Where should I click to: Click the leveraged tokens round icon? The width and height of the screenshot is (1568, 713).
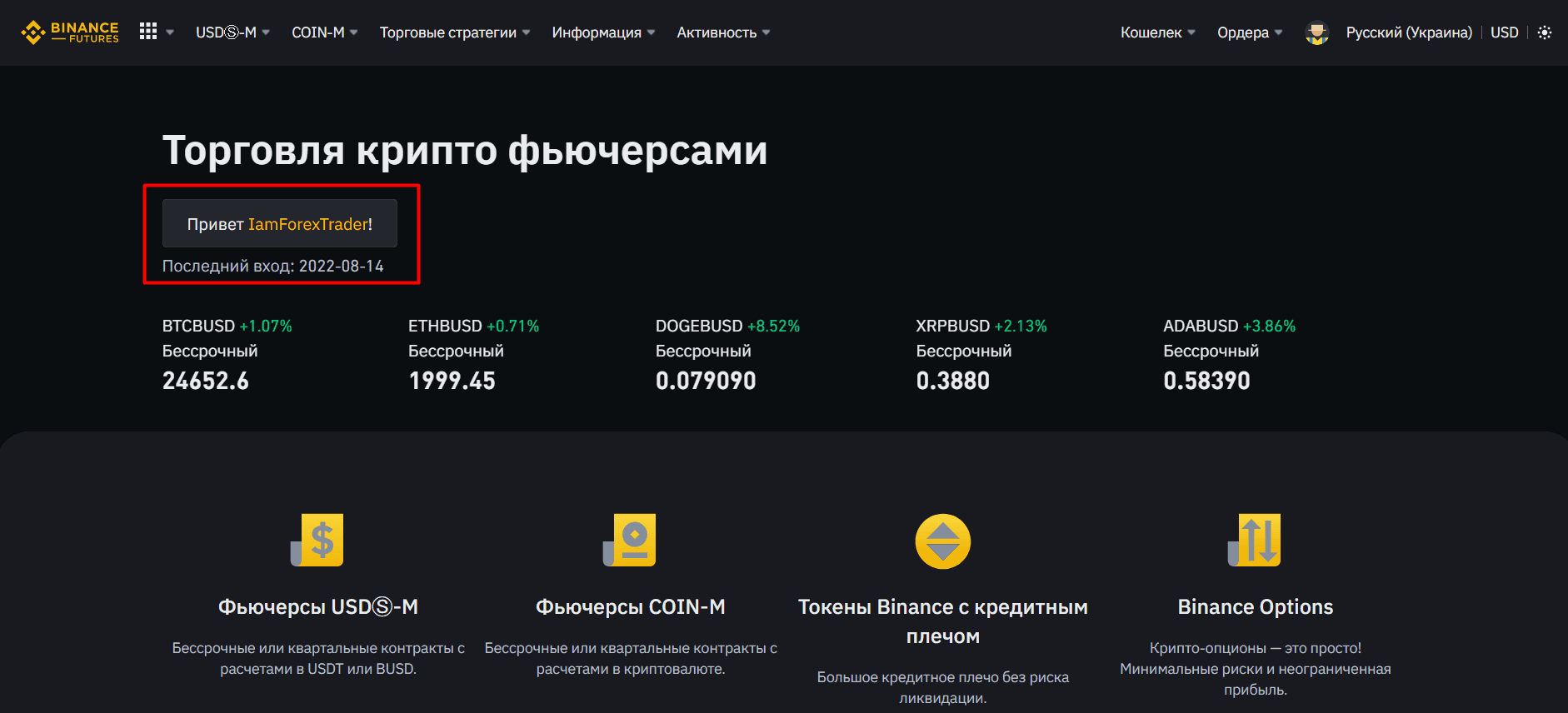pyautogui.click(x=943, y=541)
